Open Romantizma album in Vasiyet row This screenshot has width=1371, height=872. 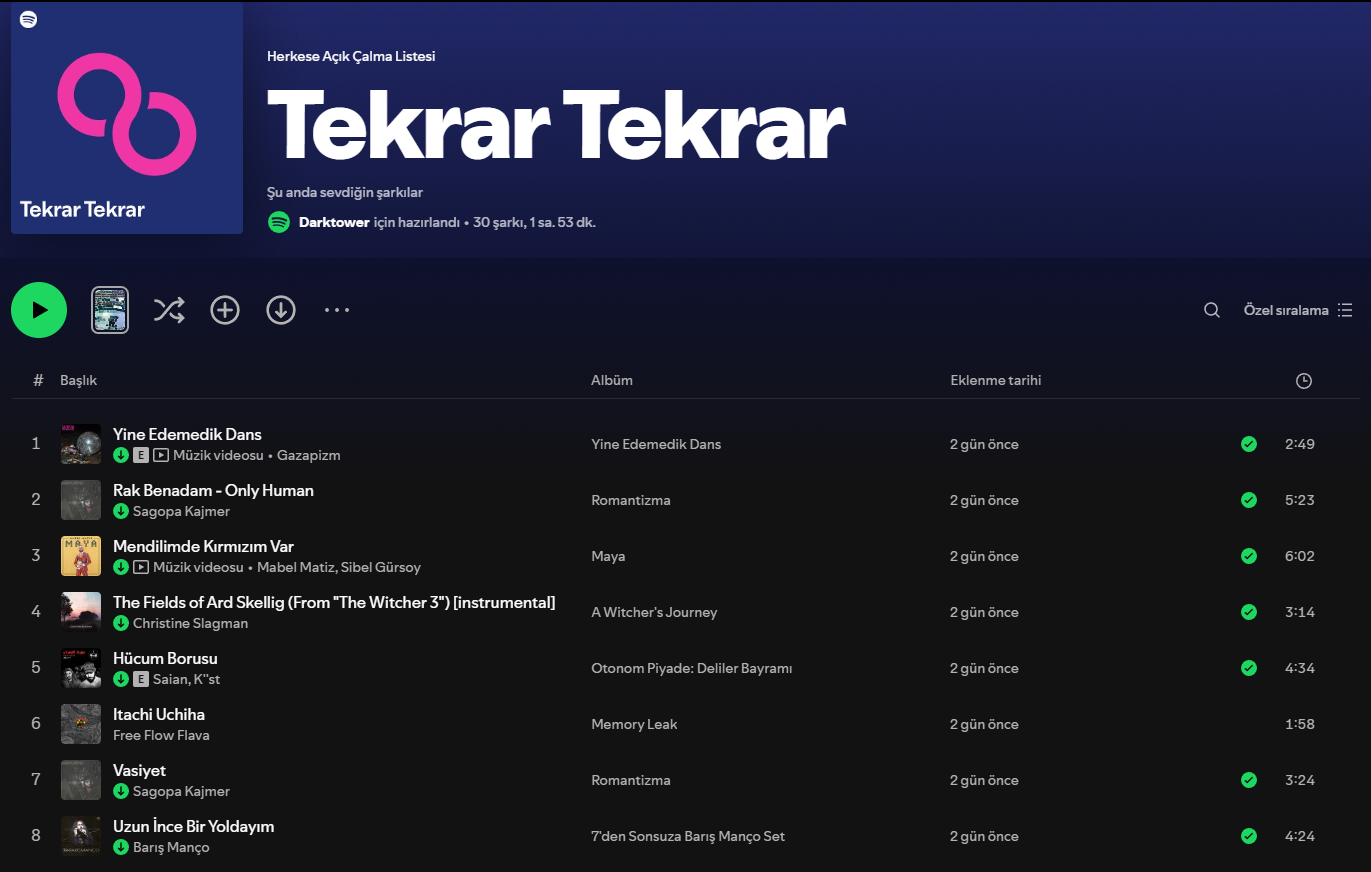pyautogui.click(x=631, y=780)
